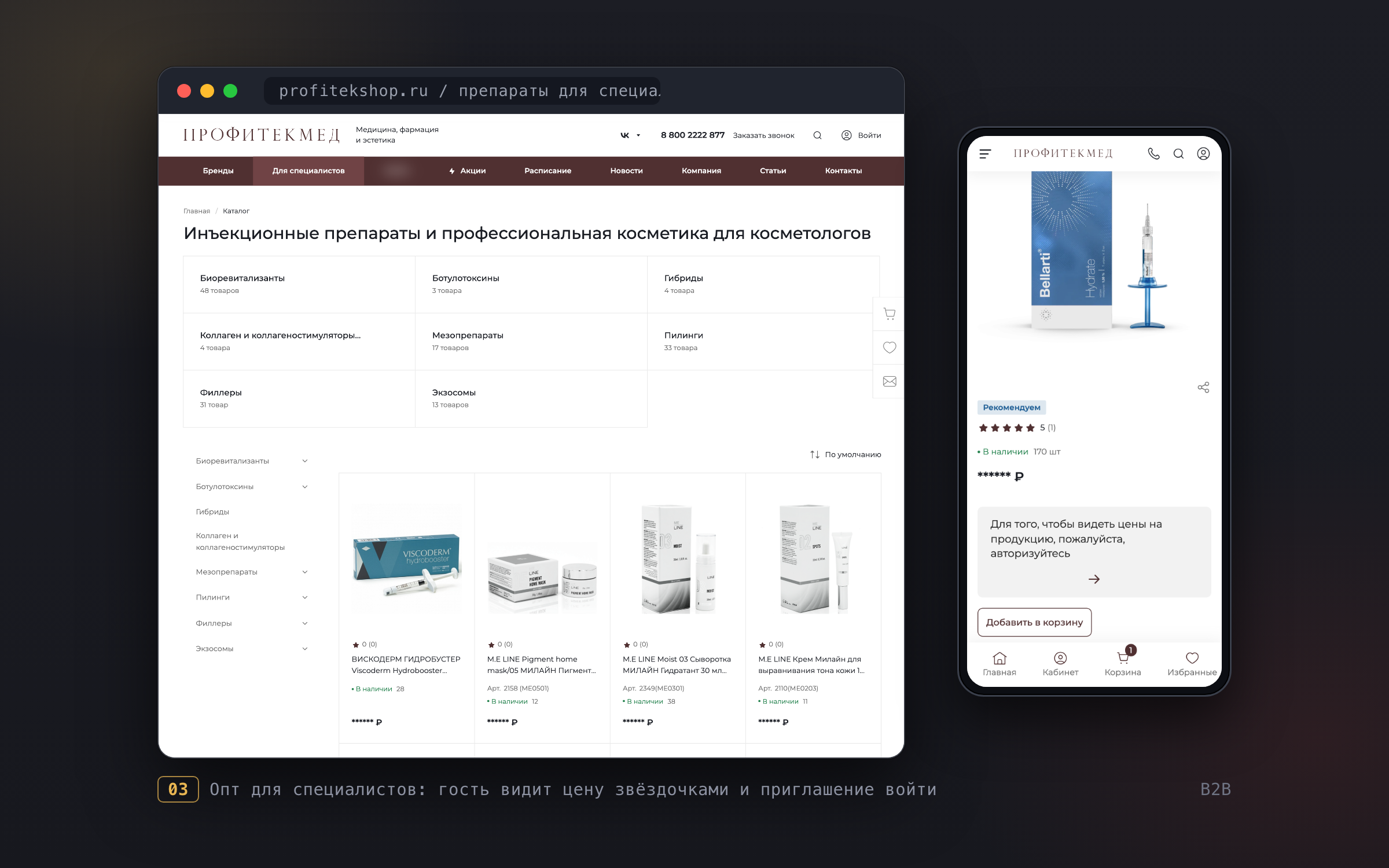Expand Пилинги in sidebar filter
This screenshot has width=1389, height=868.
pyautogui.click(x=305, y=598)
